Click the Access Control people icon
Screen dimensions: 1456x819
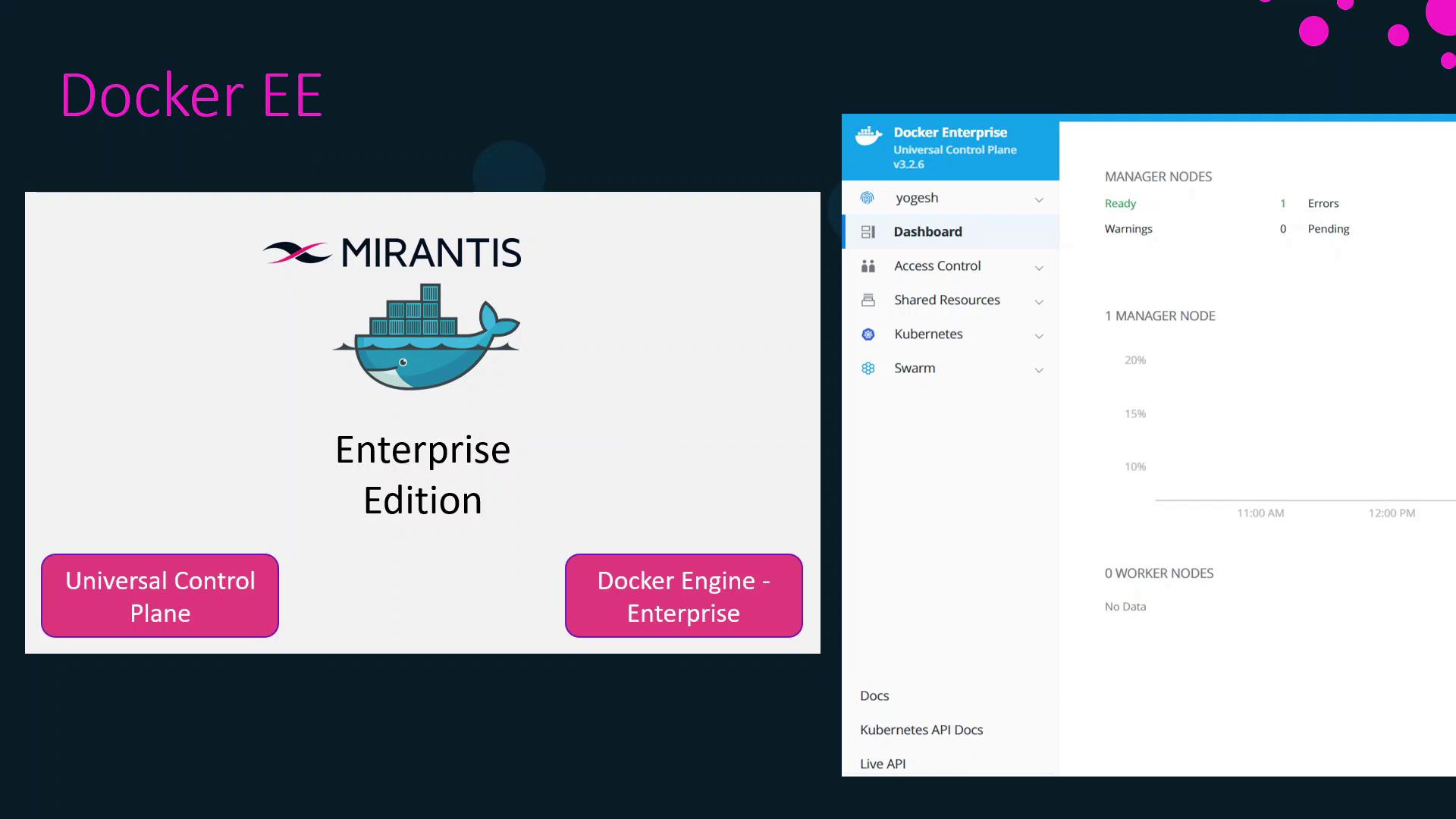coord(868,266)
